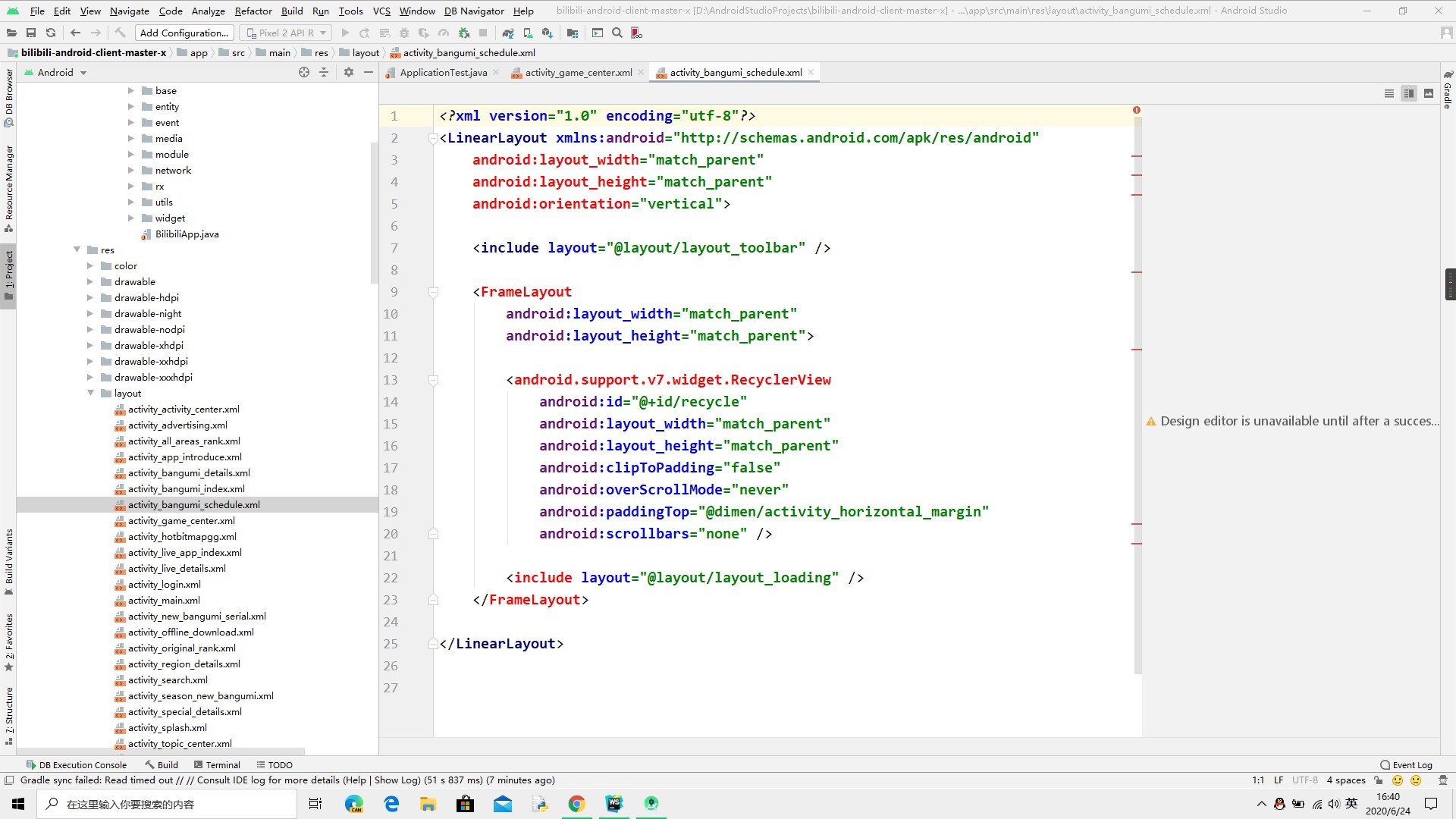Open the SDK Manager icon
Screen dimensions: 1456x819
click(x=548, y=33)
